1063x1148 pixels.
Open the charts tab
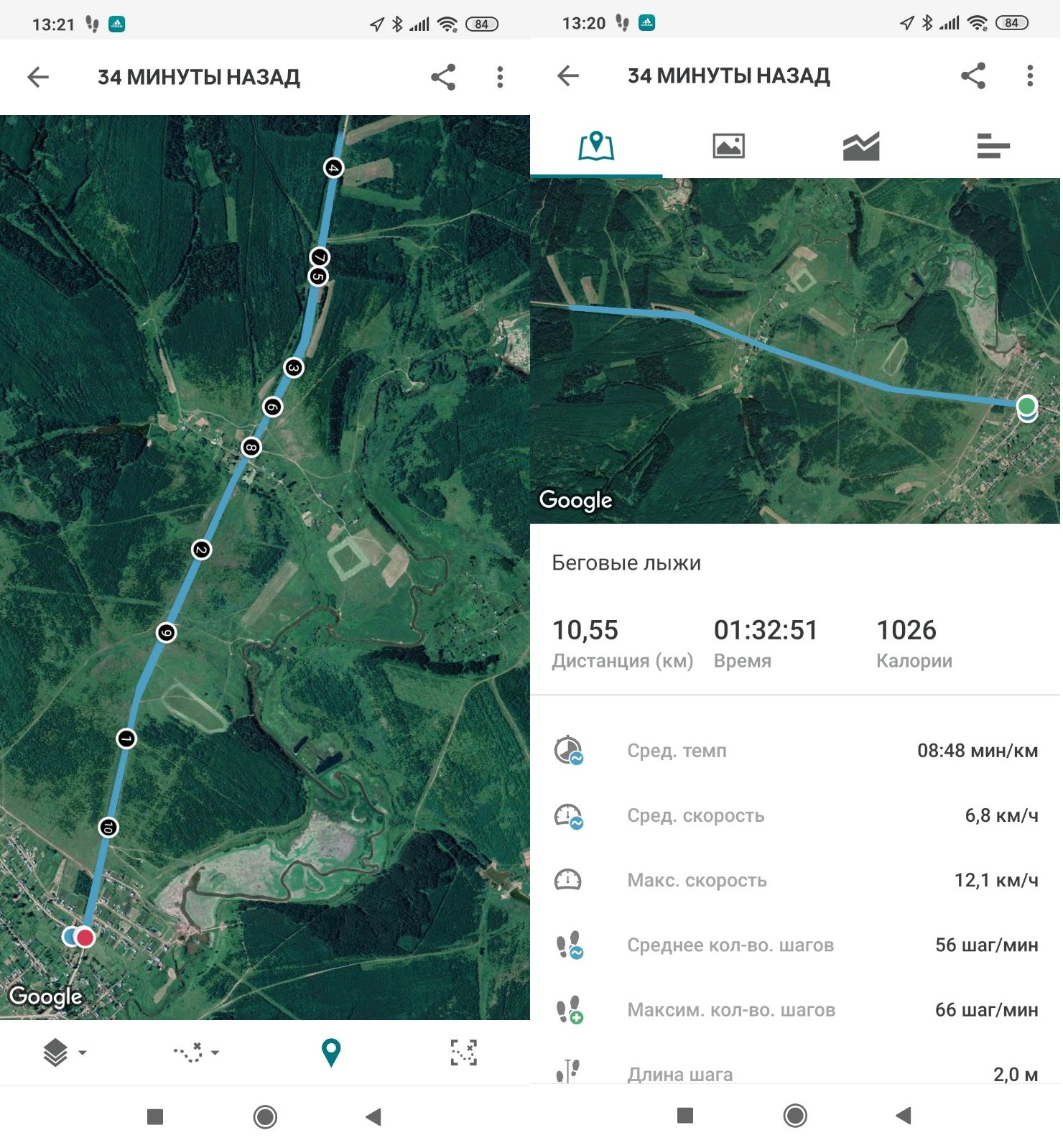(862, 147)
